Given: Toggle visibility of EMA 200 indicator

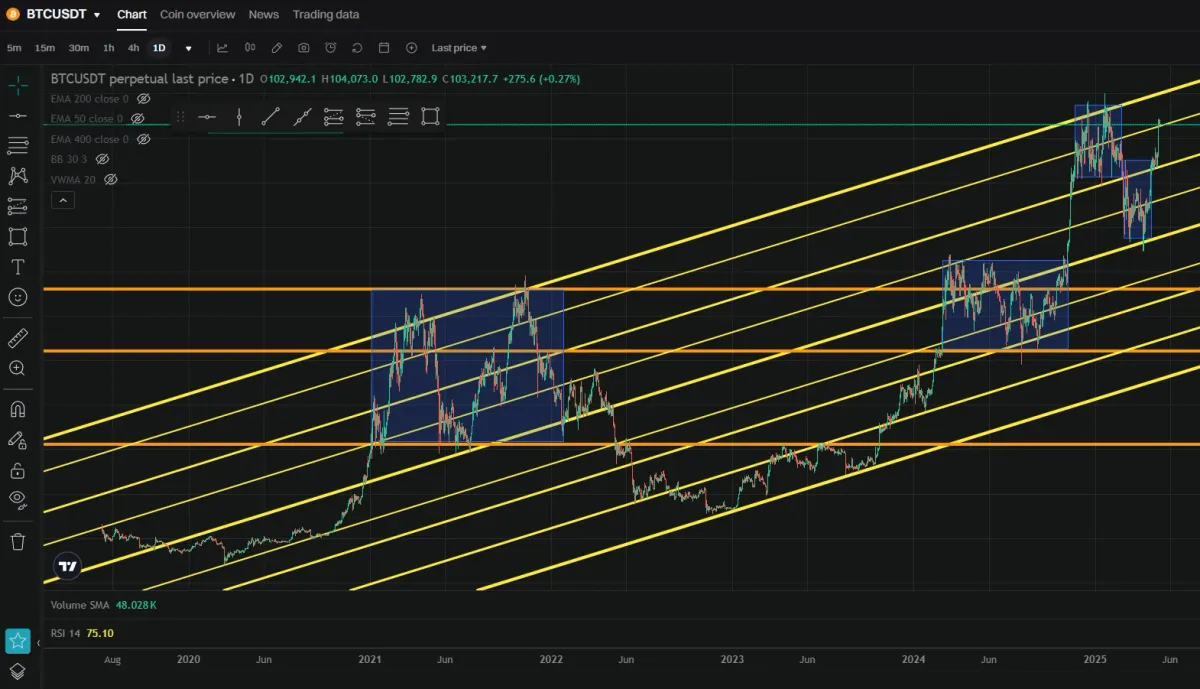Looking at the screenshot, I should pos(143,99).
